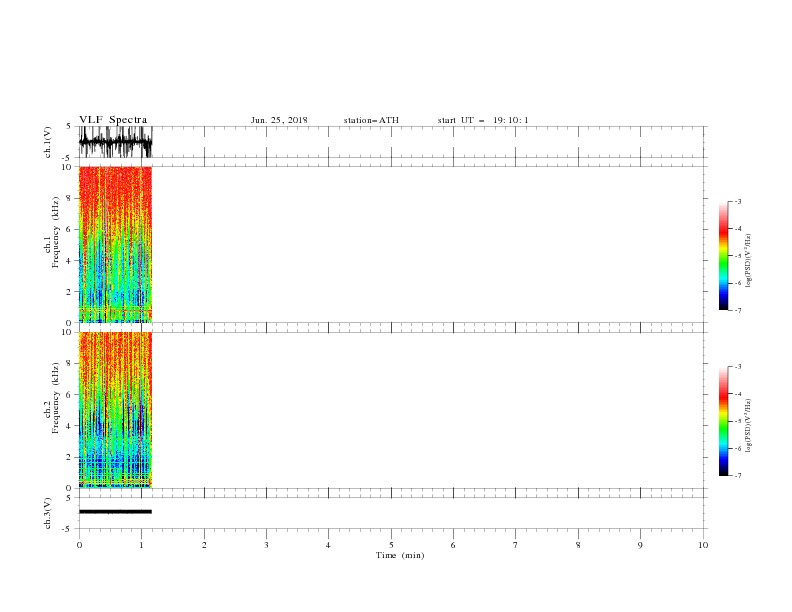792x612 pixels.
Task: Click the "-3" label on upper colorbar
Action: pyautogui.click(x=737, y=201)
